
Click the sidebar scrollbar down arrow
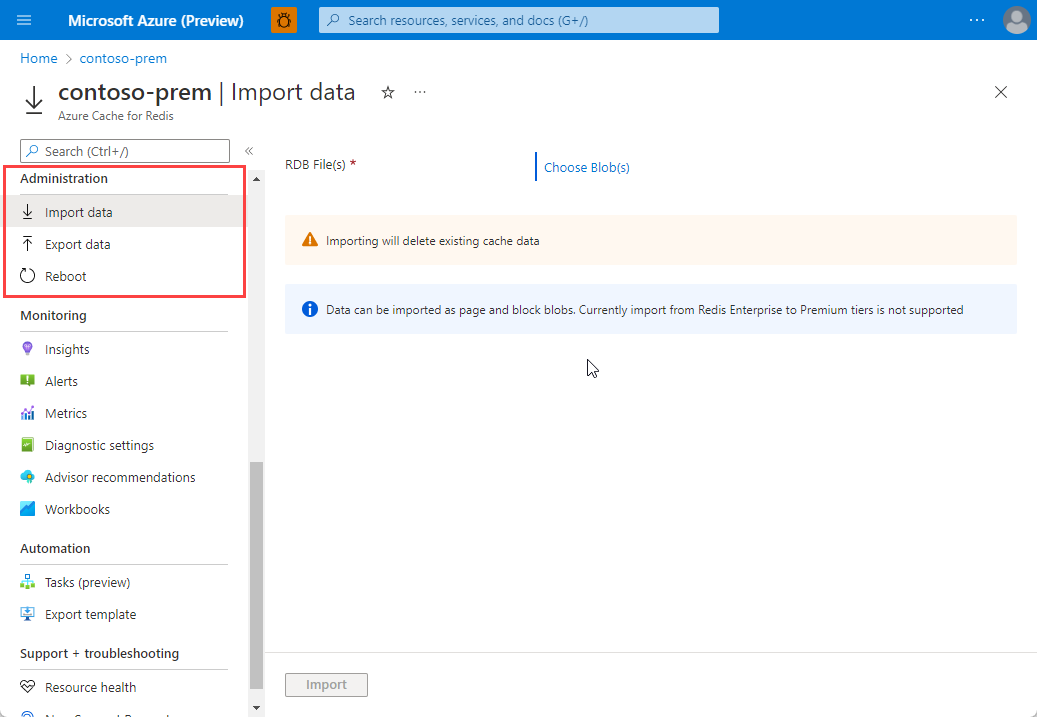pyautogui.click(x=257, y=708)
